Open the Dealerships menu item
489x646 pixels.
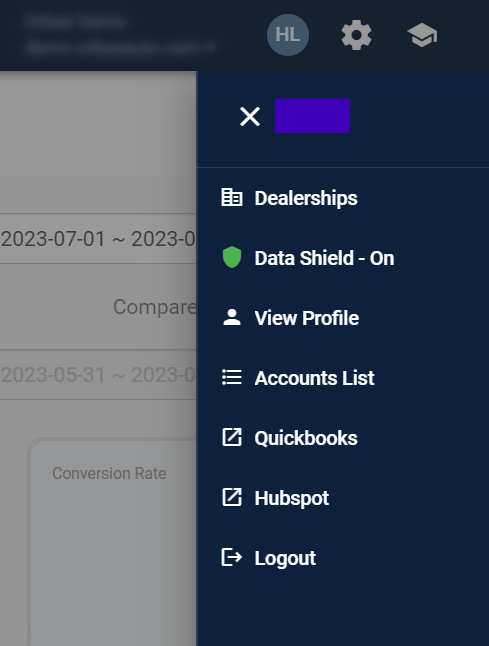tap(306, 198)
